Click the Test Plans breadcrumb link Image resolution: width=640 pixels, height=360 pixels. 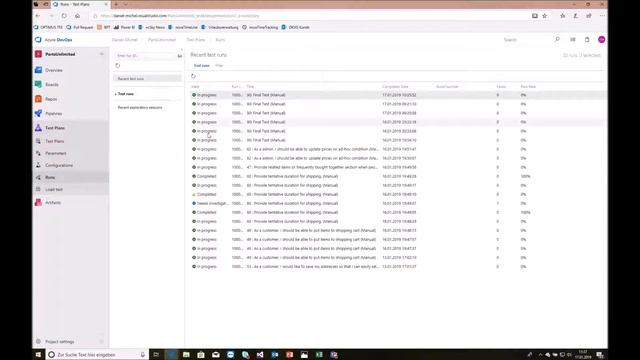tap(196, 40)
